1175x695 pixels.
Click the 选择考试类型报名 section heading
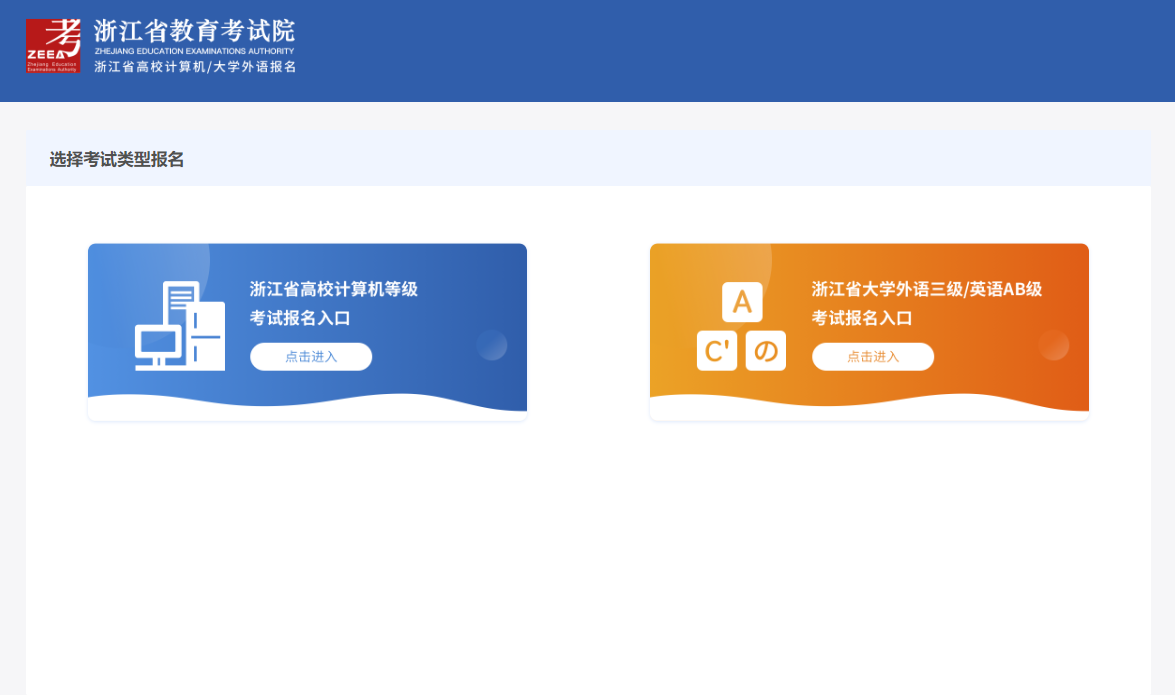pyautogui.click(x=117, y=159)
